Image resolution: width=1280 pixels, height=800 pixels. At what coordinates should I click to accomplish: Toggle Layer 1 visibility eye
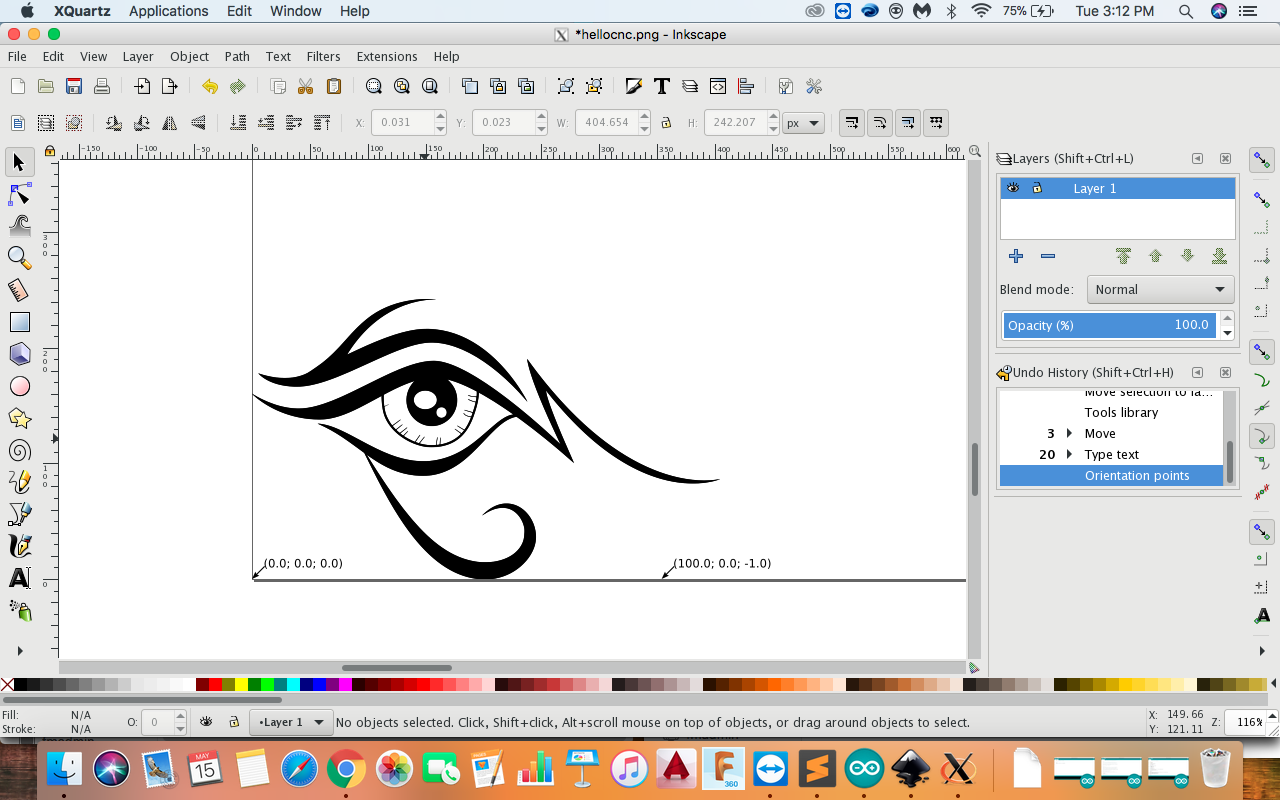tap(1013, 188)
